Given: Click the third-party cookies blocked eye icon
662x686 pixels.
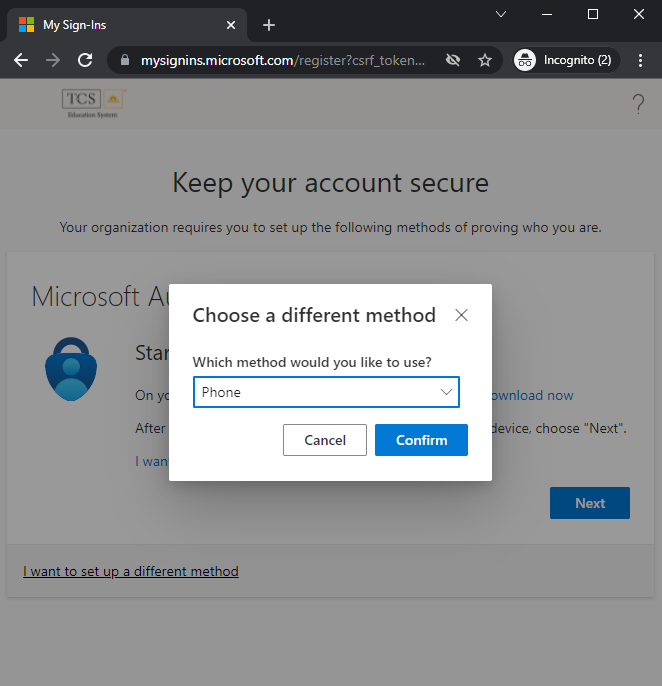Looking at the screenshot, I should tap(453, 60).
